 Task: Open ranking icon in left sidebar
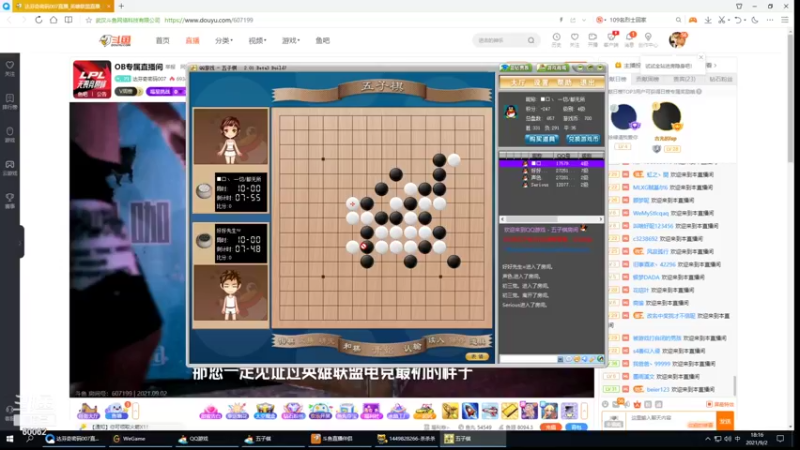pos(10,101)
